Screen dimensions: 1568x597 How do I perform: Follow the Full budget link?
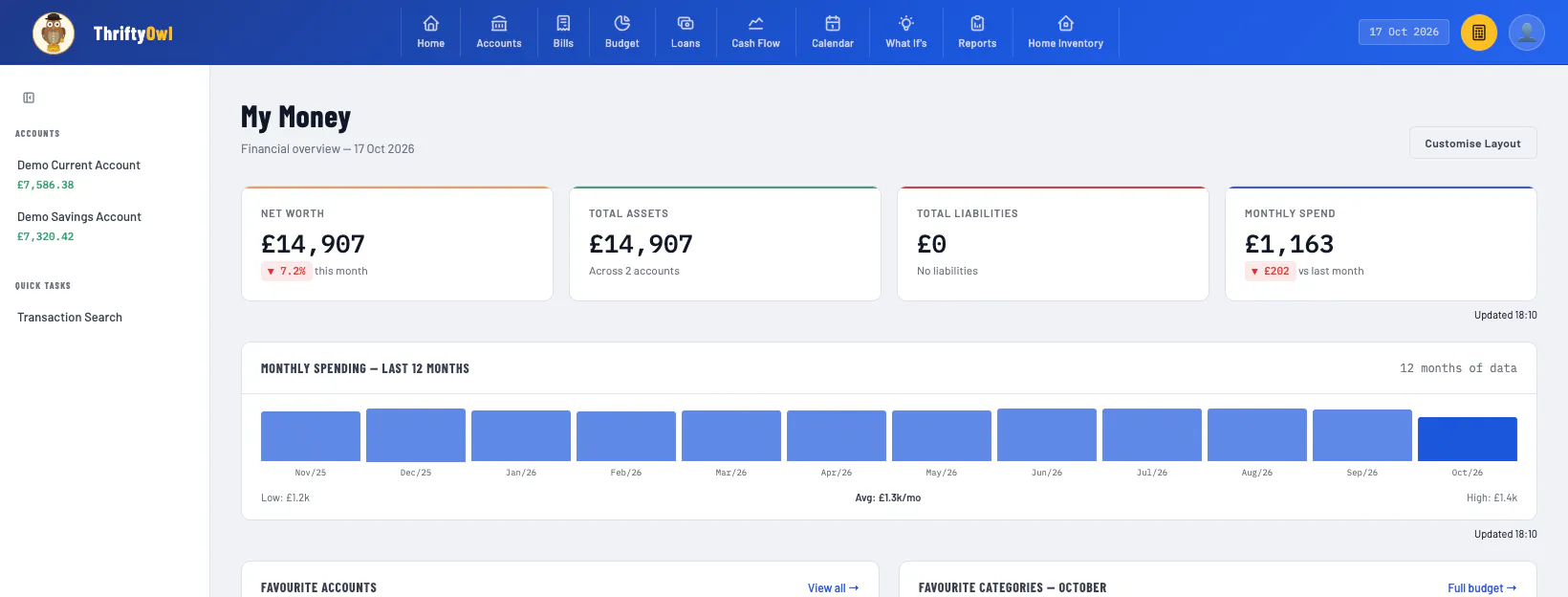[1482, 588]
